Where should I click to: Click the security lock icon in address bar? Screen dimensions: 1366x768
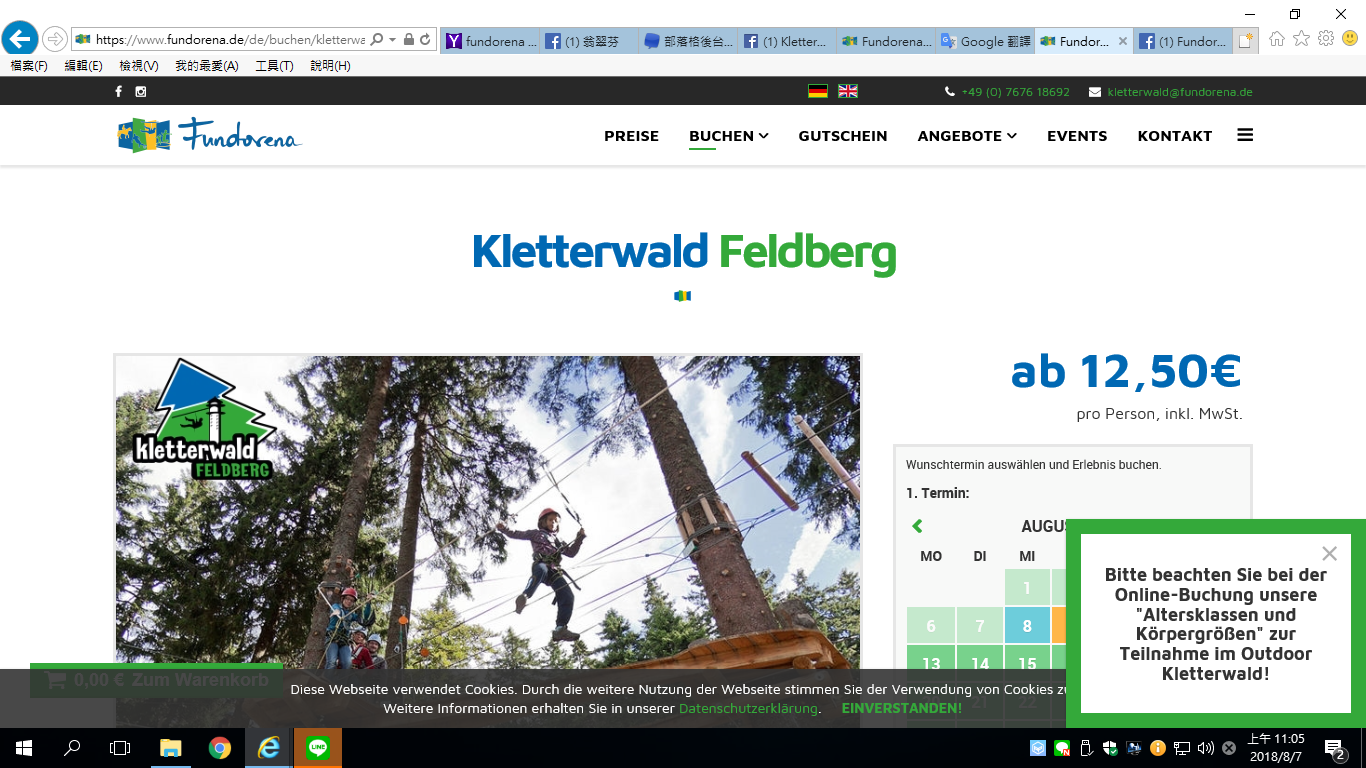(x=409, y=40)
